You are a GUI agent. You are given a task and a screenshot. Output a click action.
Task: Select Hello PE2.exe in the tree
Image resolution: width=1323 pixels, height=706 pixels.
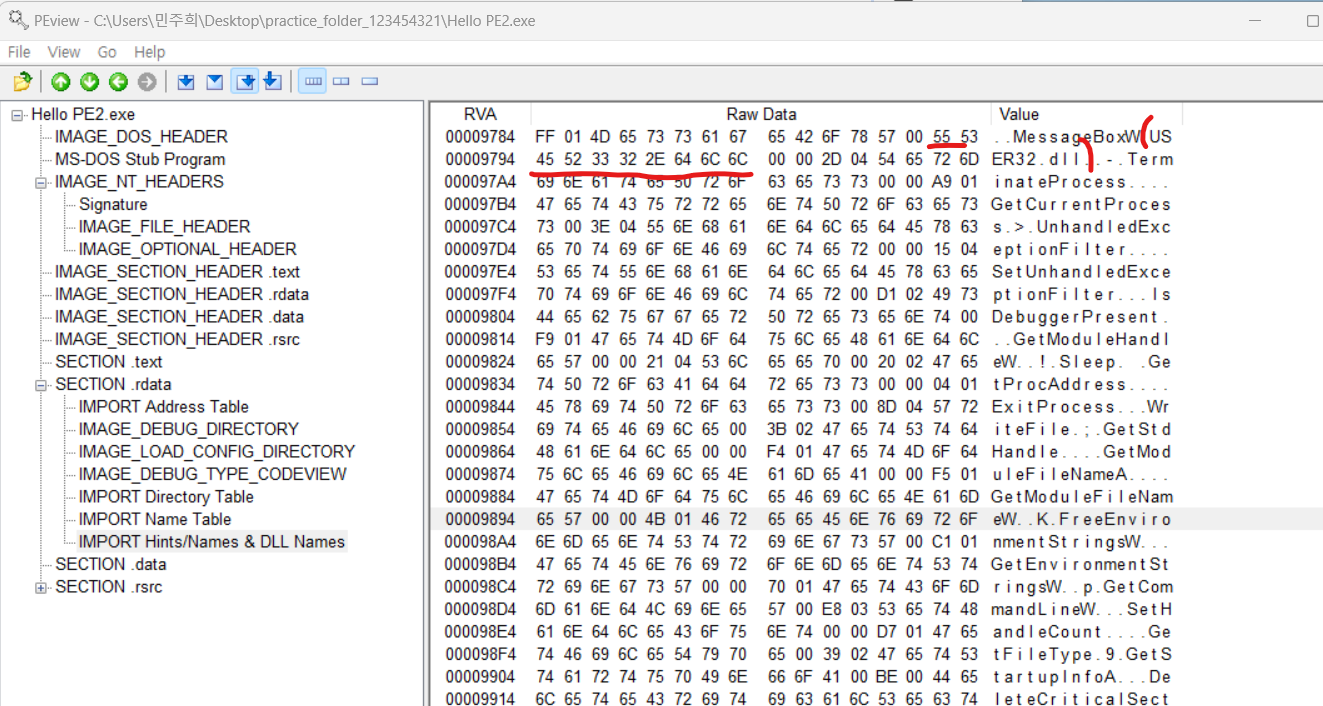click(x=83, y=114)
